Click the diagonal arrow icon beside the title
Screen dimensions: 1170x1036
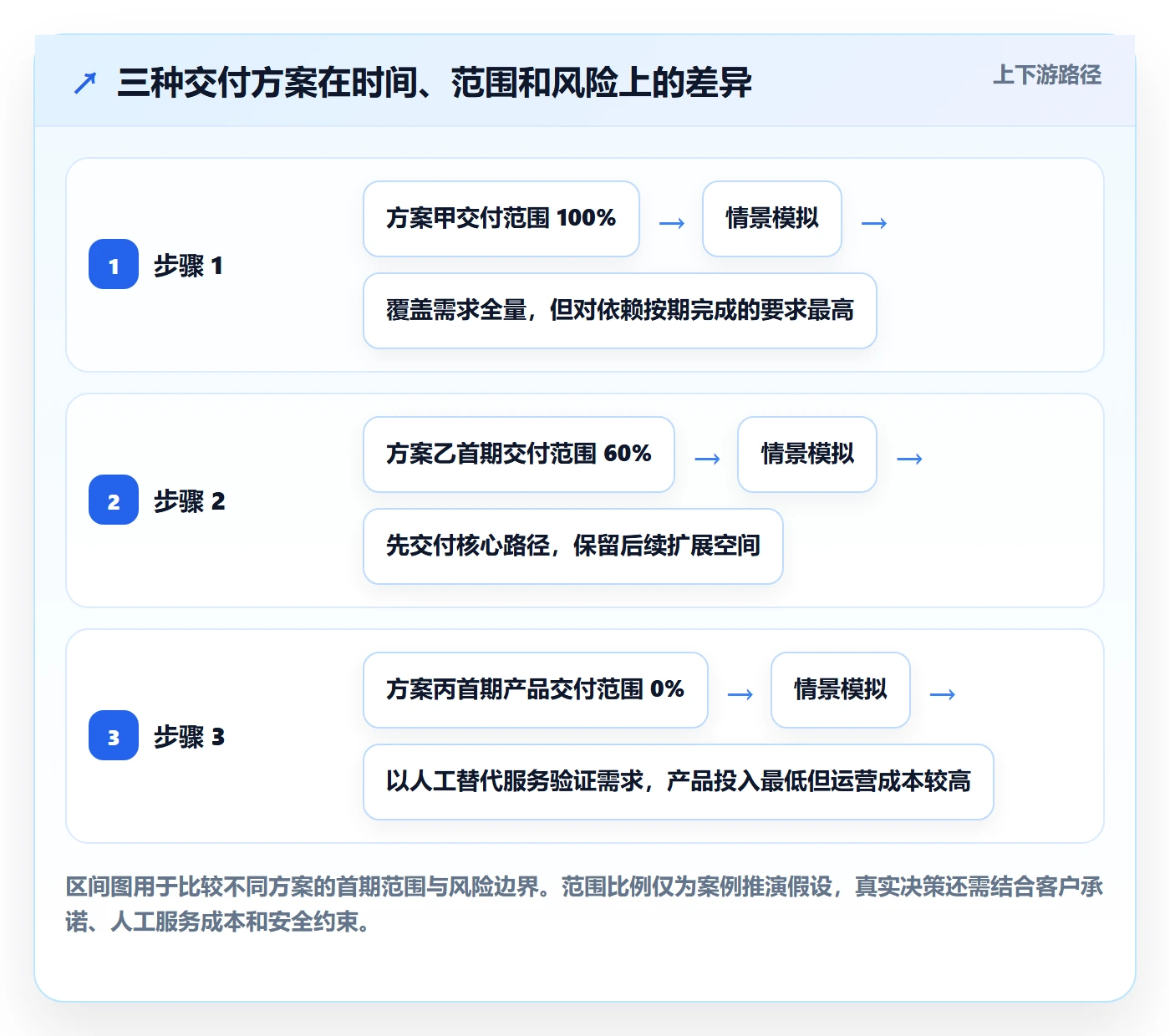[x=85, y=83]
